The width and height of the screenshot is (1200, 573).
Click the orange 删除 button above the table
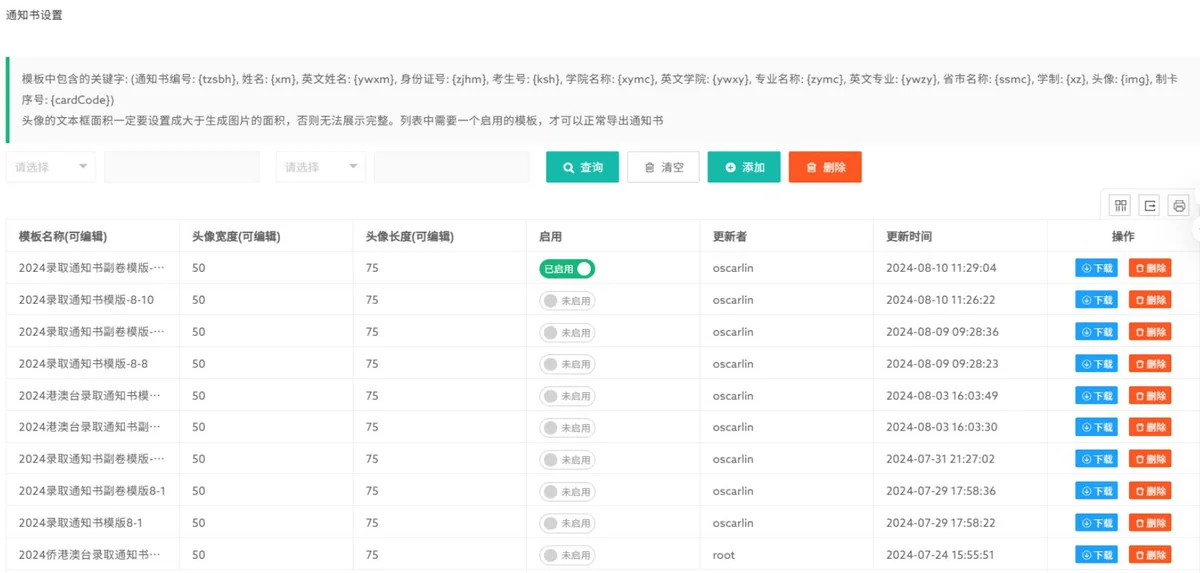click(x=825, y=167)
